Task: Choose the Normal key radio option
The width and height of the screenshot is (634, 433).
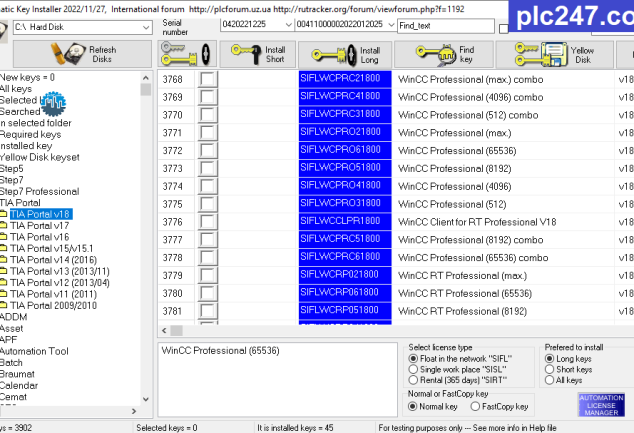Action: (412, 406)
